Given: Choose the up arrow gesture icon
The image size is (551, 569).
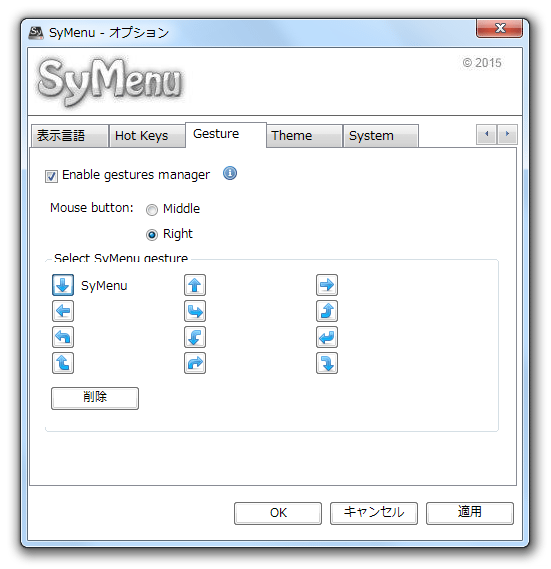Looking at the screenshot, I should [x=195, y=285].
